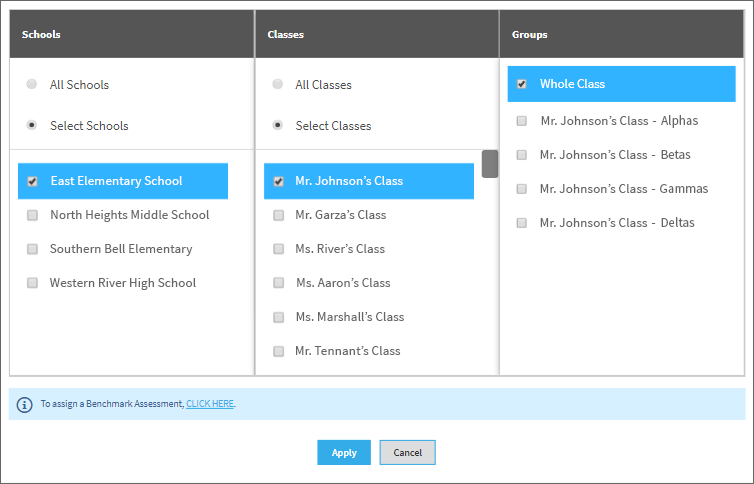This screenshot has height=484, width=754.
Task: Check Mr. Johnson's Class - Alphas group
Action: (522, 121)
